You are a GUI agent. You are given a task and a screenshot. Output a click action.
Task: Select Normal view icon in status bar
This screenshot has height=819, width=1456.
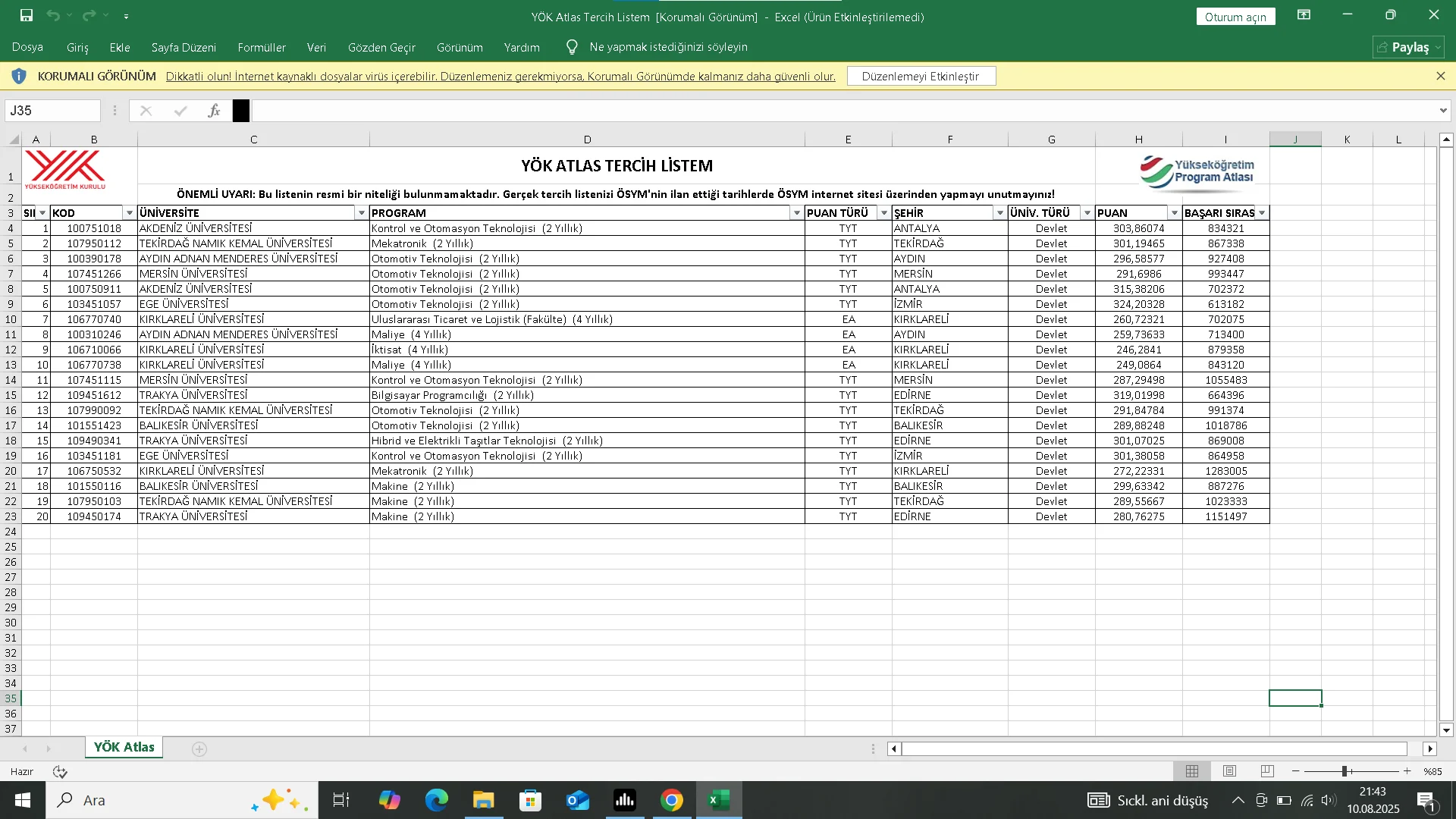pos(1192,771)
